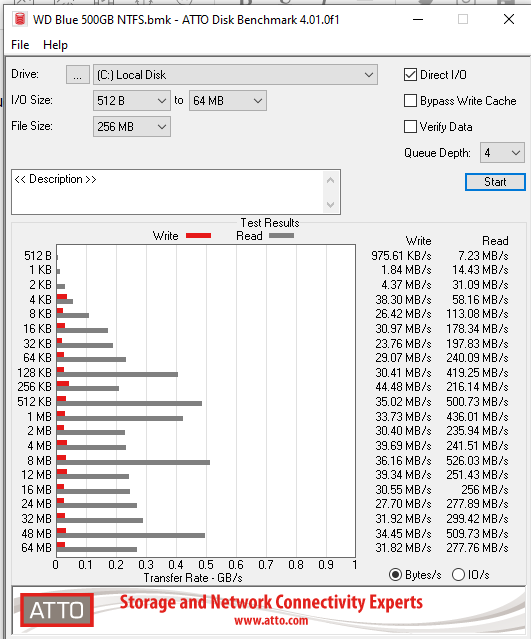Click the 128 KB row label
This screenshot has height=639, width=531.
pyautogui.click(x=35, y=372)
